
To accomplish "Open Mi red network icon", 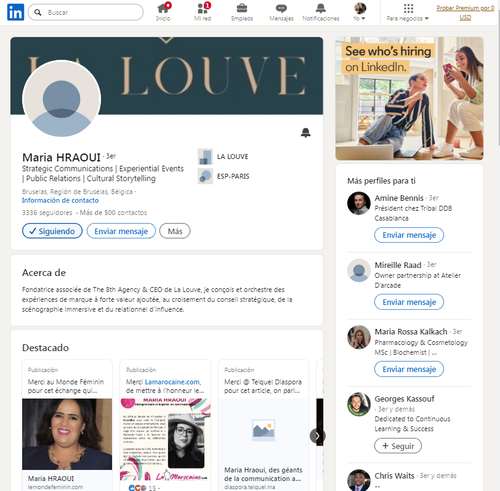I will click(203, 8).
